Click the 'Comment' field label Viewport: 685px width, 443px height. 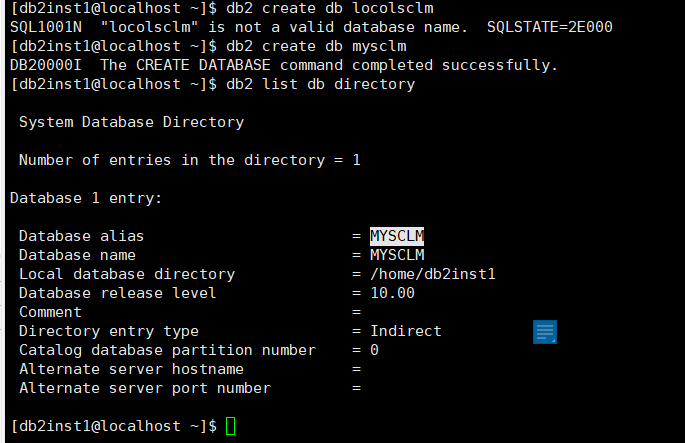point(52,312)
